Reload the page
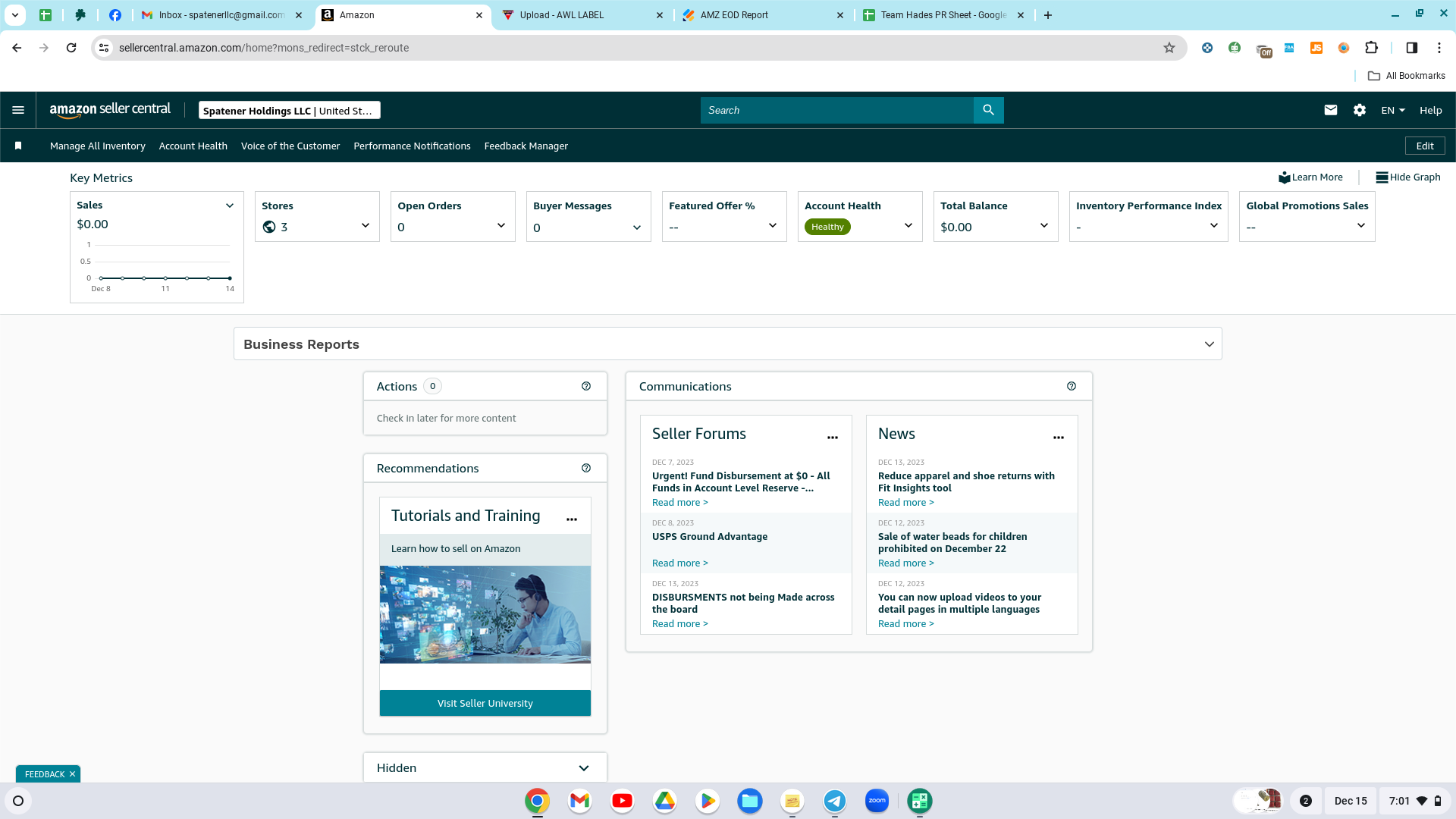The width and height of the screenshot is (1456, 819). pyautogui.click(x=71, y=48)
